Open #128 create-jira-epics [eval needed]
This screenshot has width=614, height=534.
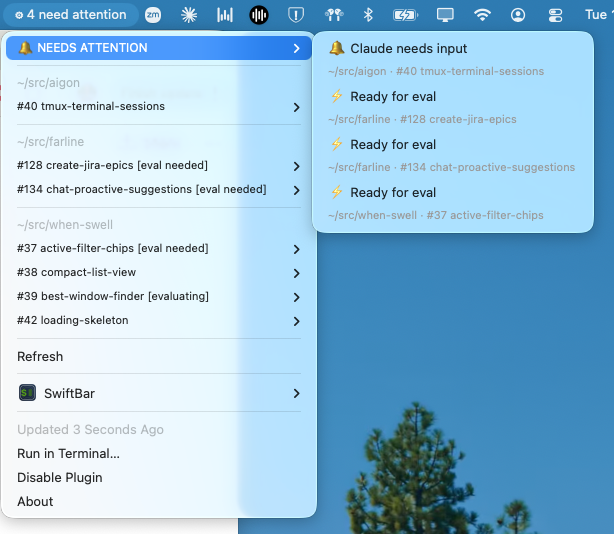tap(159, 166)
